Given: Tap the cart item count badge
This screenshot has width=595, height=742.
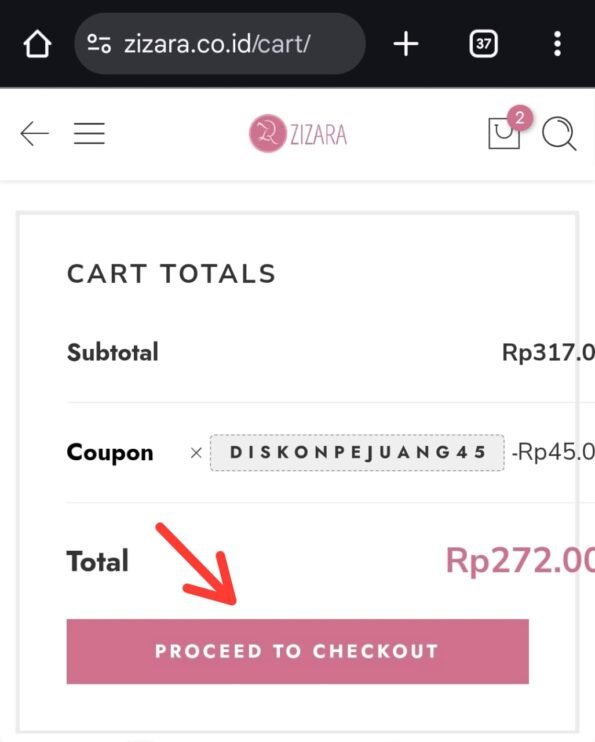Looking at the screenshot, I should (x=520, y=117).
